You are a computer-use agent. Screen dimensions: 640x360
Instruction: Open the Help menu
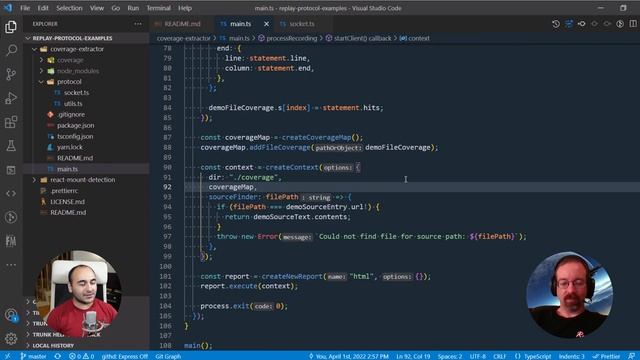pos(184,8)
